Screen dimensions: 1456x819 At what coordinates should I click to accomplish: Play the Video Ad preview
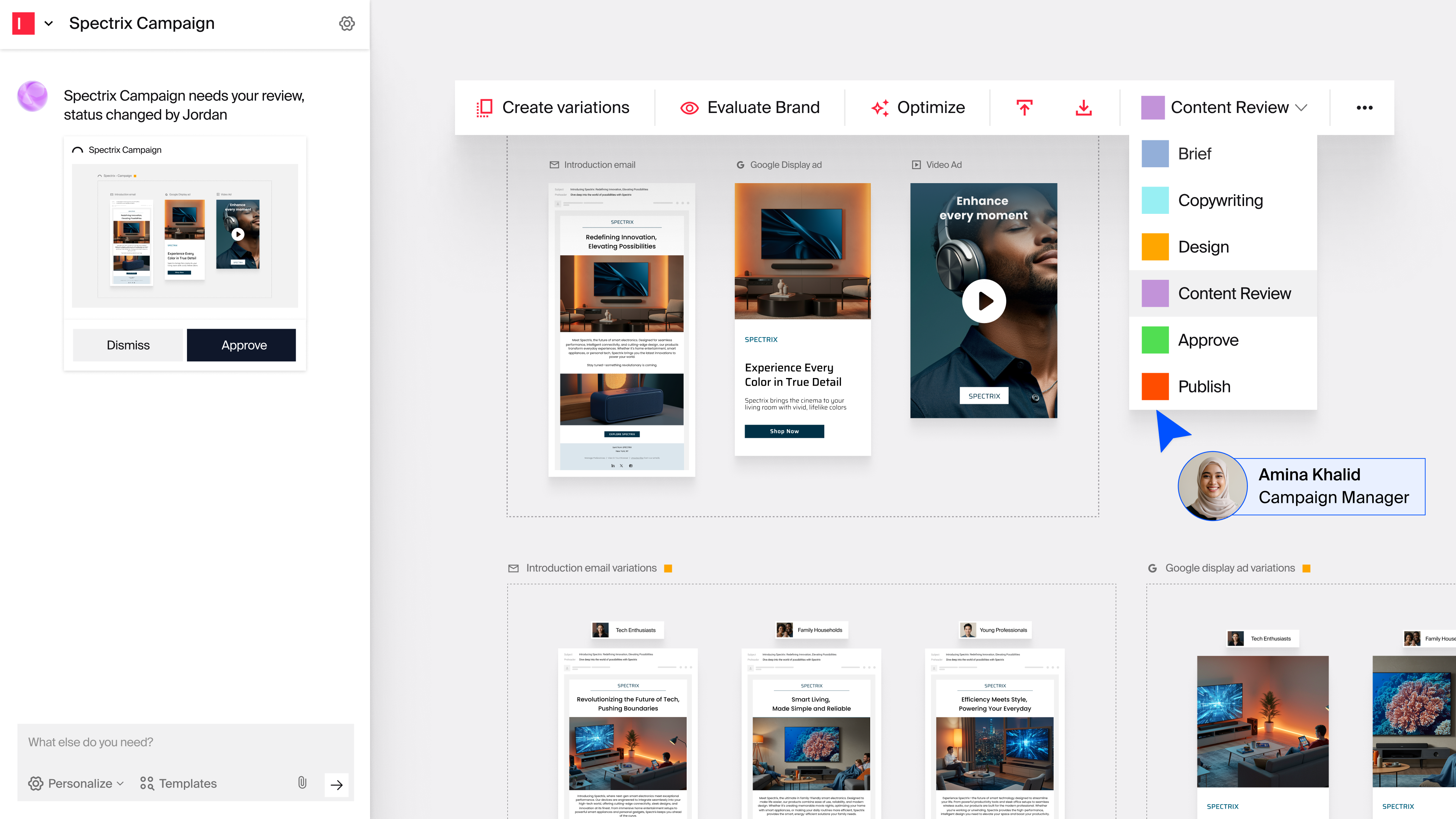984,301
